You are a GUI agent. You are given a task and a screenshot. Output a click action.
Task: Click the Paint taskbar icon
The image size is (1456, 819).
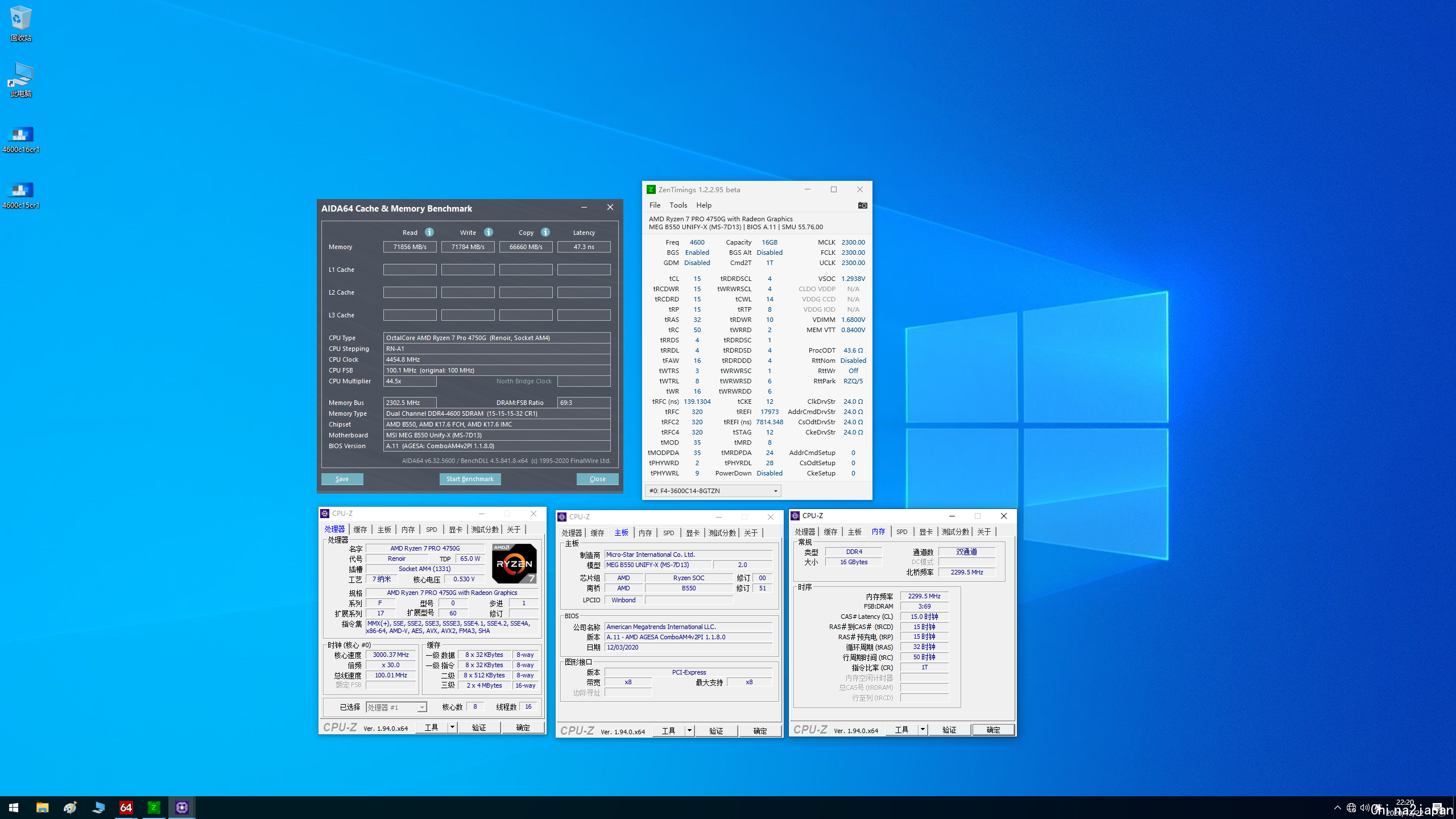coord(70,808)
